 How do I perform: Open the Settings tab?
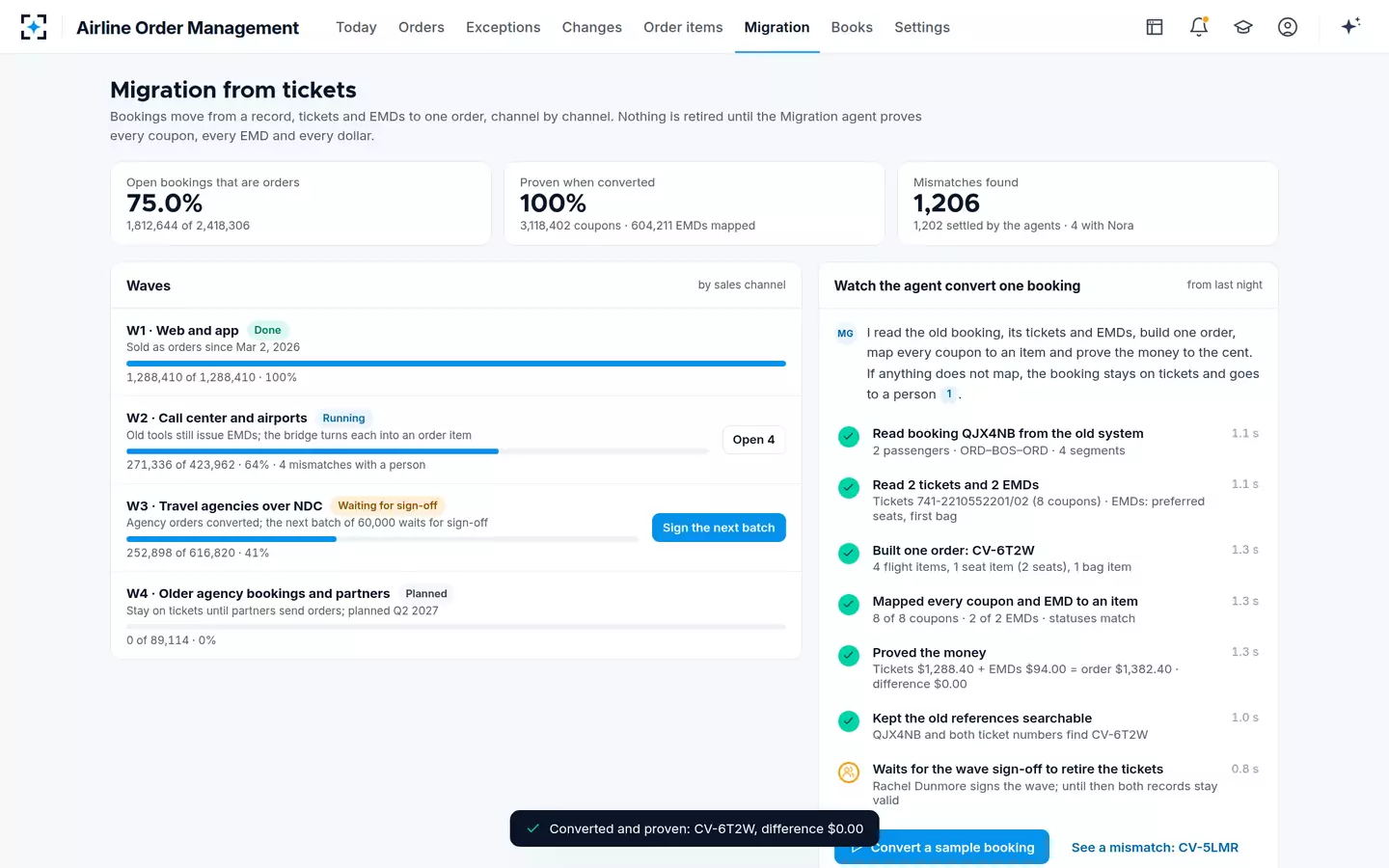click(922, 27)
